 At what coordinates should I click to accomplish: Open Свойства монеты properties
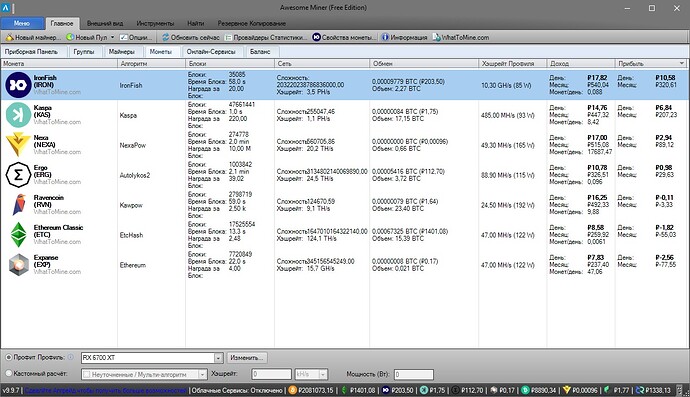click(345, 37)
